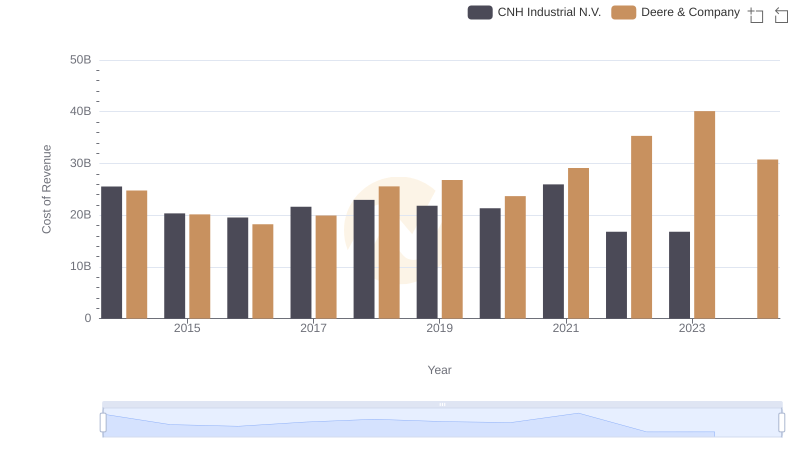Click left handle of the zoom slider
Screen dimensions: 800x461
pyautogui.click(x=103, y=423)
